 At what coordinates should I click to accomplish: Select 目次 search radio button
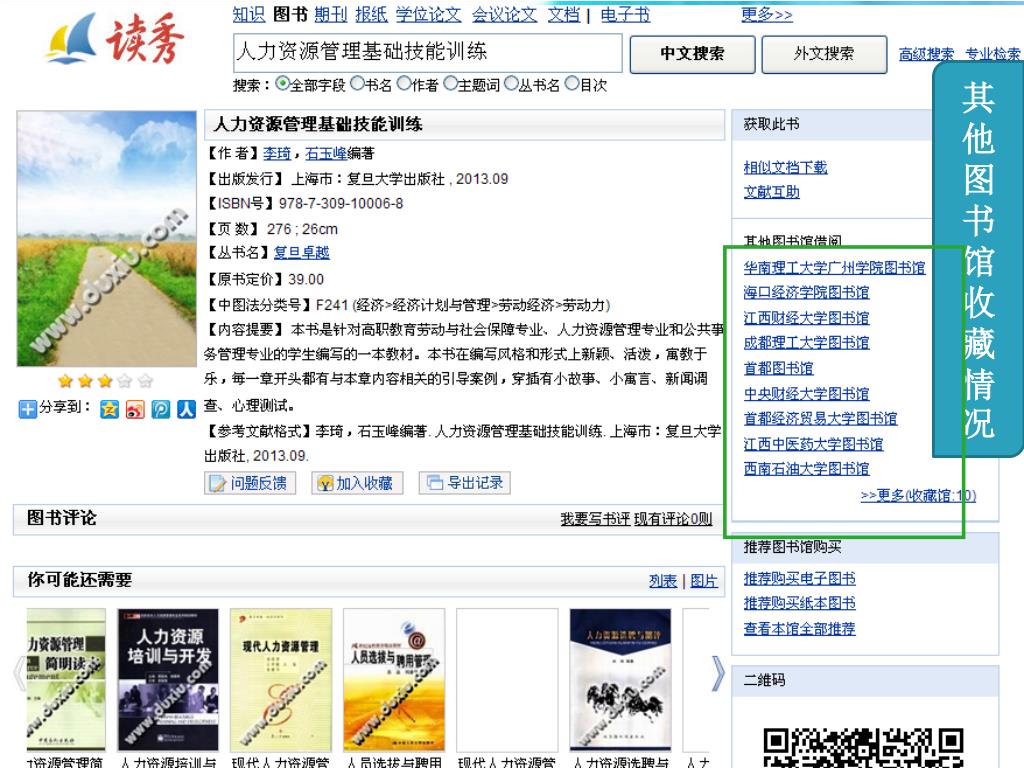[572, 84]
